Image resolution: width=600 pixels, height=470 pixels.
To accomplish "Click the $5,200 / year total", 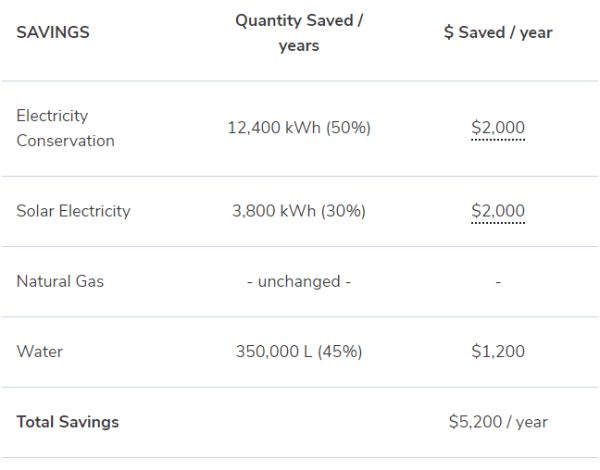I will tap(498, 422).
